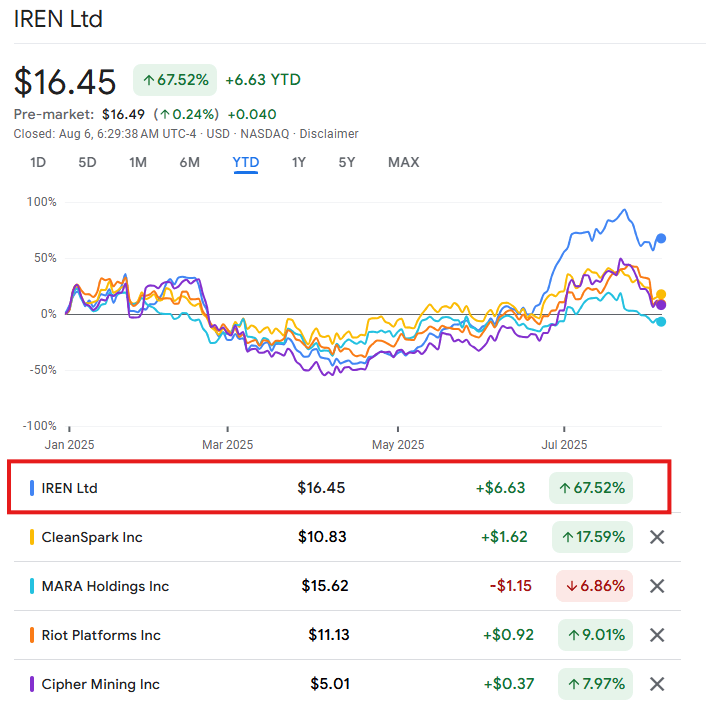
Task: View the 1Y price chart
Action: [x=299, y=162]
